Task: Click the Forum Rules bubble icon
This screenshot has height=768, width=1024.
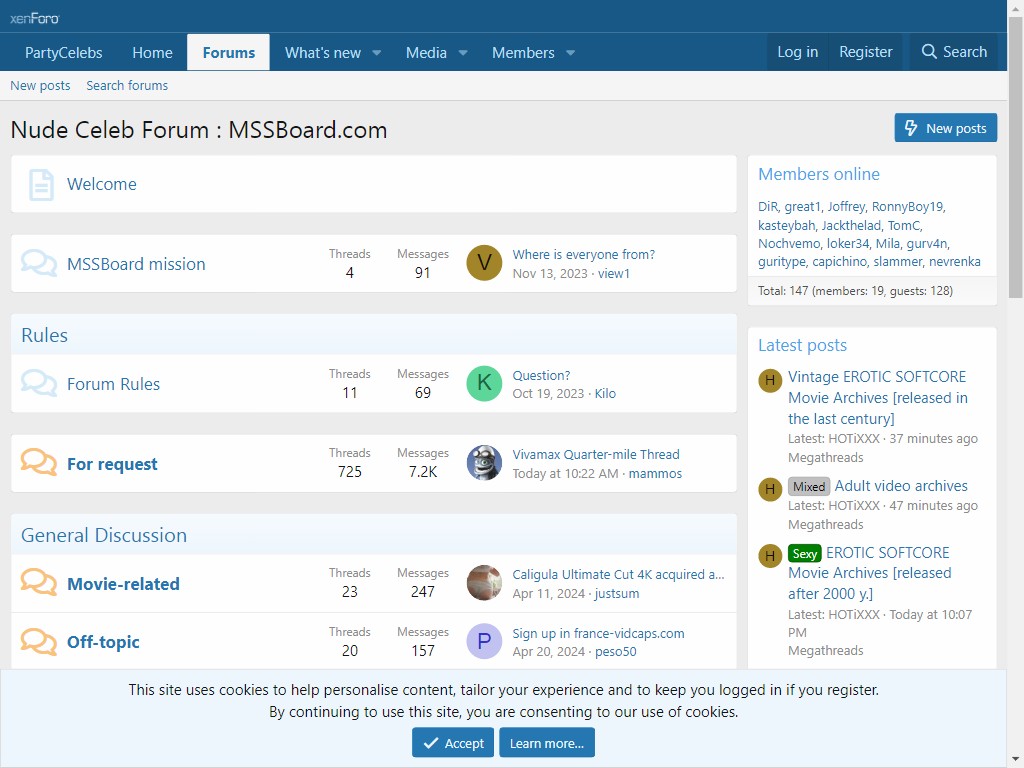Action: coord(39,384)
